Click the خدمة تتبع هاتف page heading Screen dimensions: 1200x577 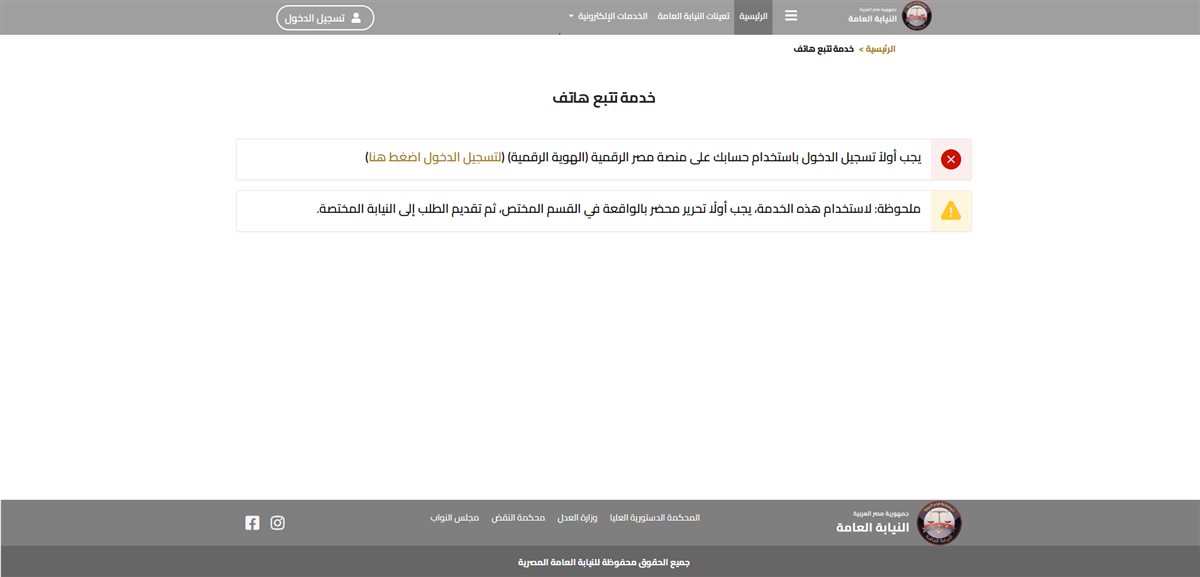[604, 98]
